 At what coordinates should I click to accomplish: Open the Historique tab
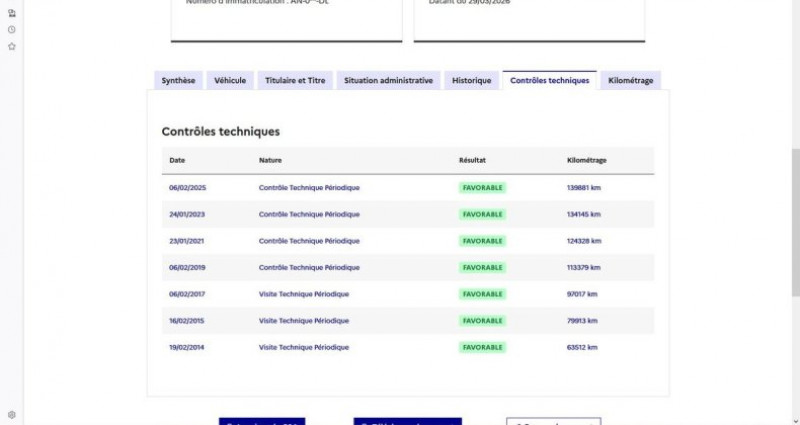point(471,80)
